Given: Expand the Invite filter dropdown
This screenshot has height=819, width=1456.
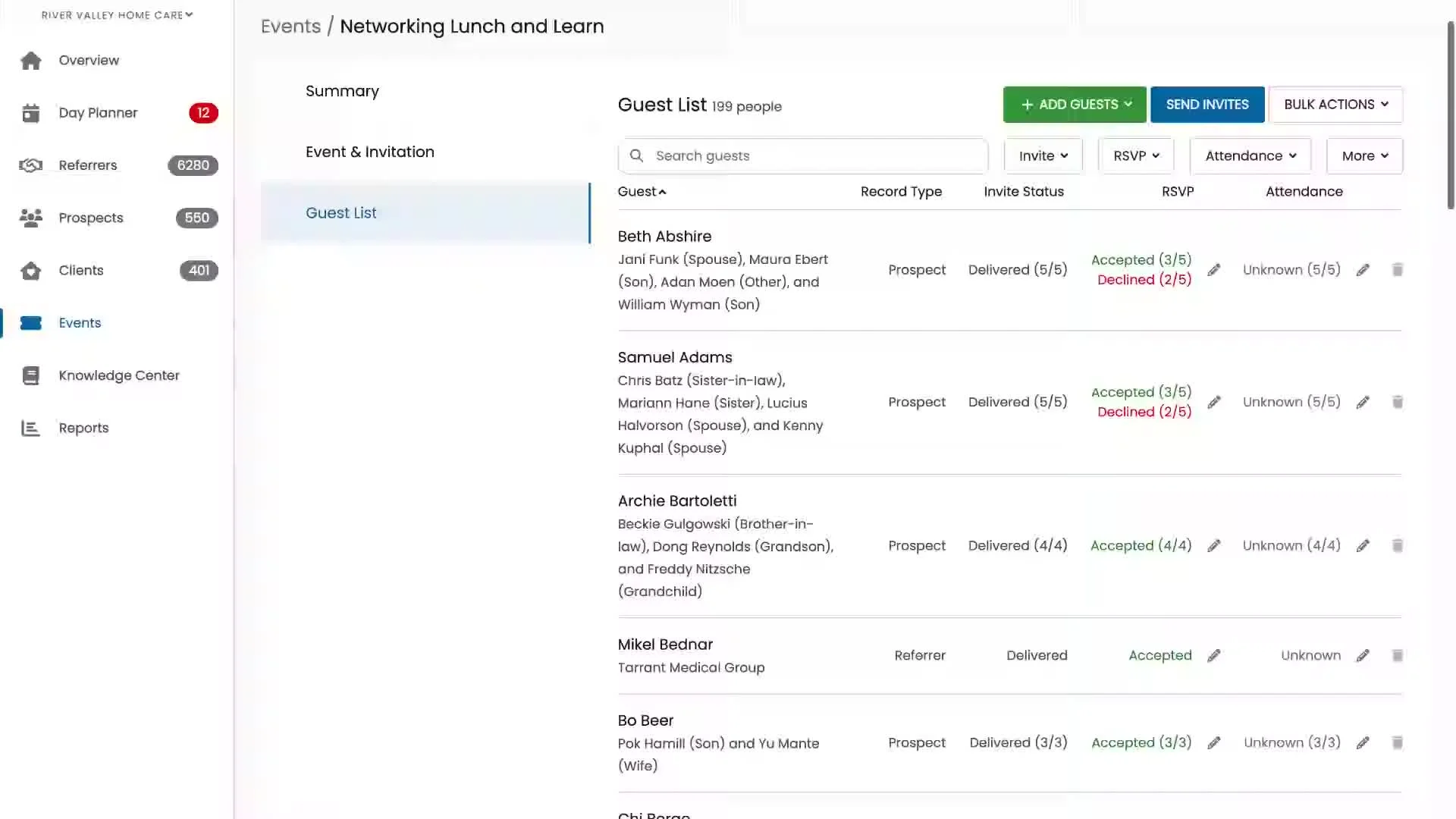Looking at the screenshot, I should pyautogui.click(x=1043, y=156).
